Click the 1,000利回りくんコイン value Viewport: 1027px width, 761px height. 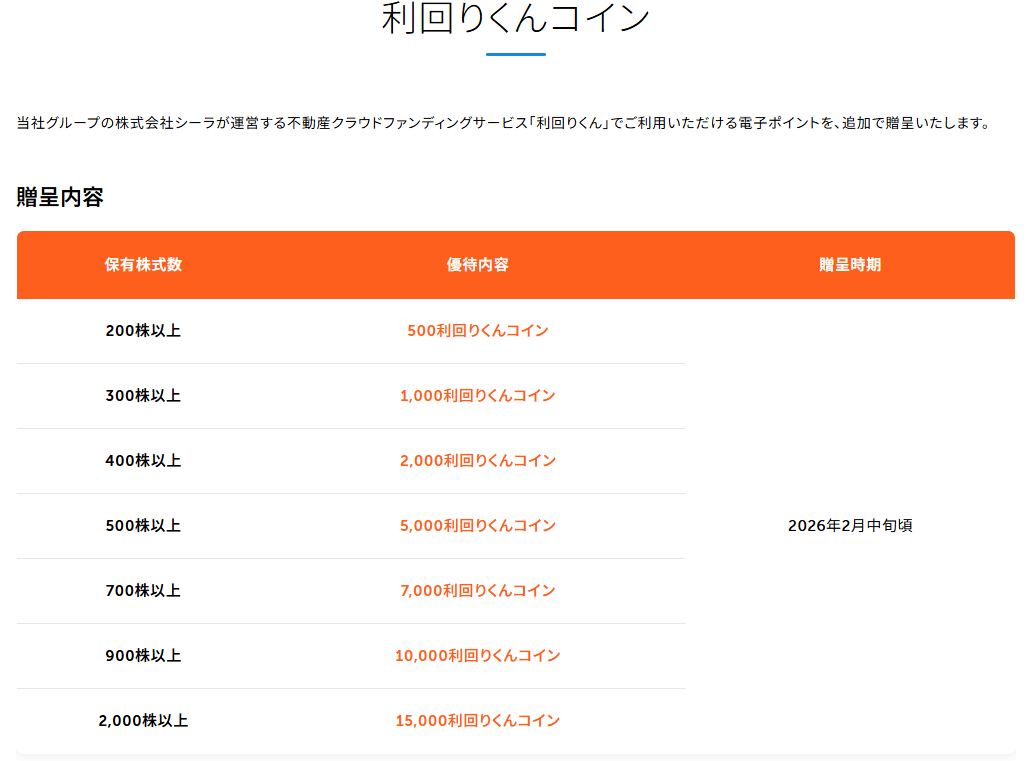point(477,396)
